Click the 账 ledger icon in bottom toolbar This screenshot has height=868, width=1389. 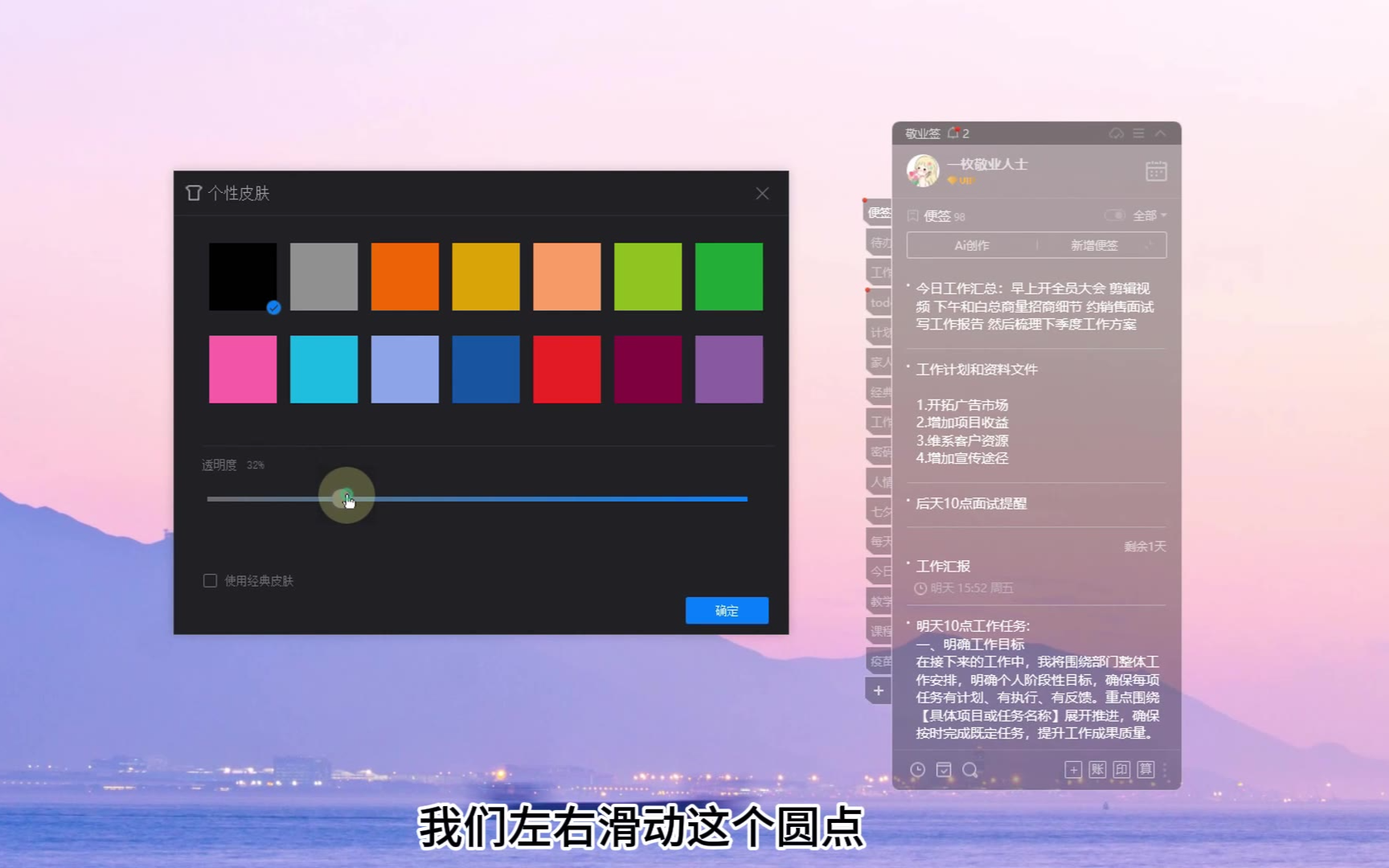pos(1097,770)
